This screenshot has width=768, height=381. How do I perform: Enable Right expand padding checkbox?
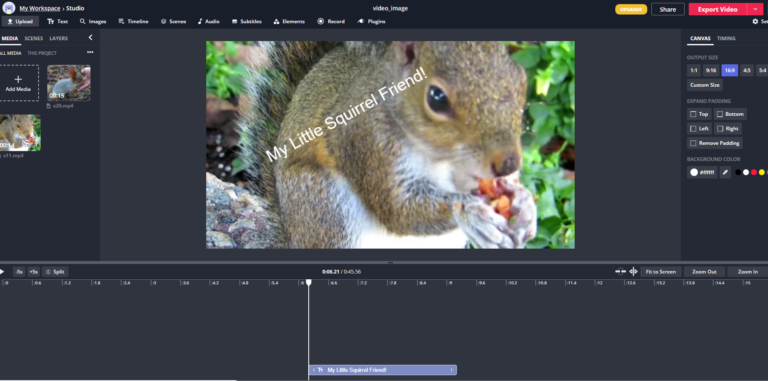coord(720,129)
